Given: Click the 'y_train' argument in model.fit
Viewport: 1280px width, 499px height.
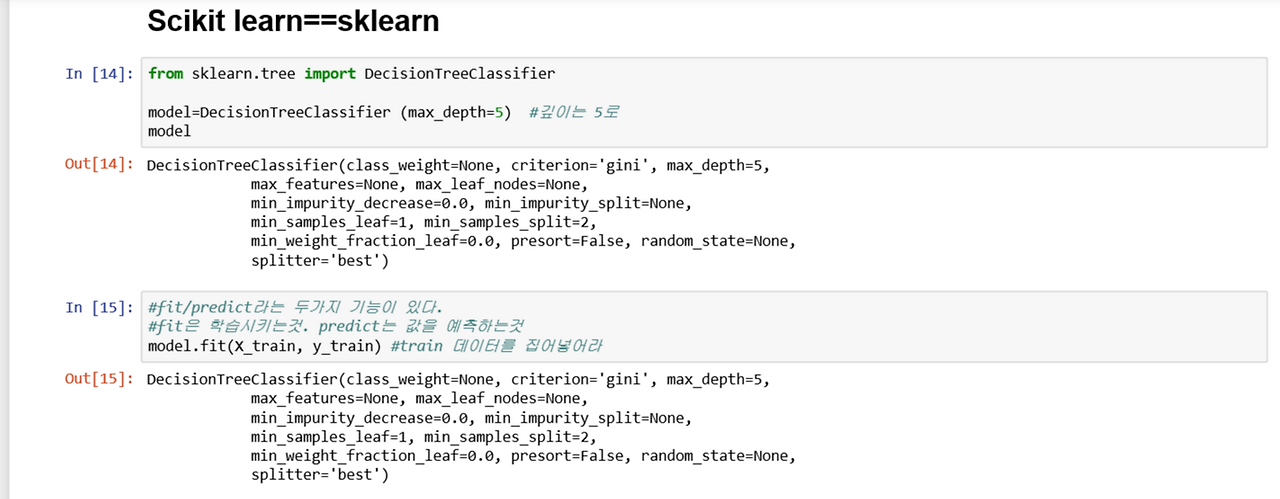Looking at the screenshot, I should click(340, 345).
